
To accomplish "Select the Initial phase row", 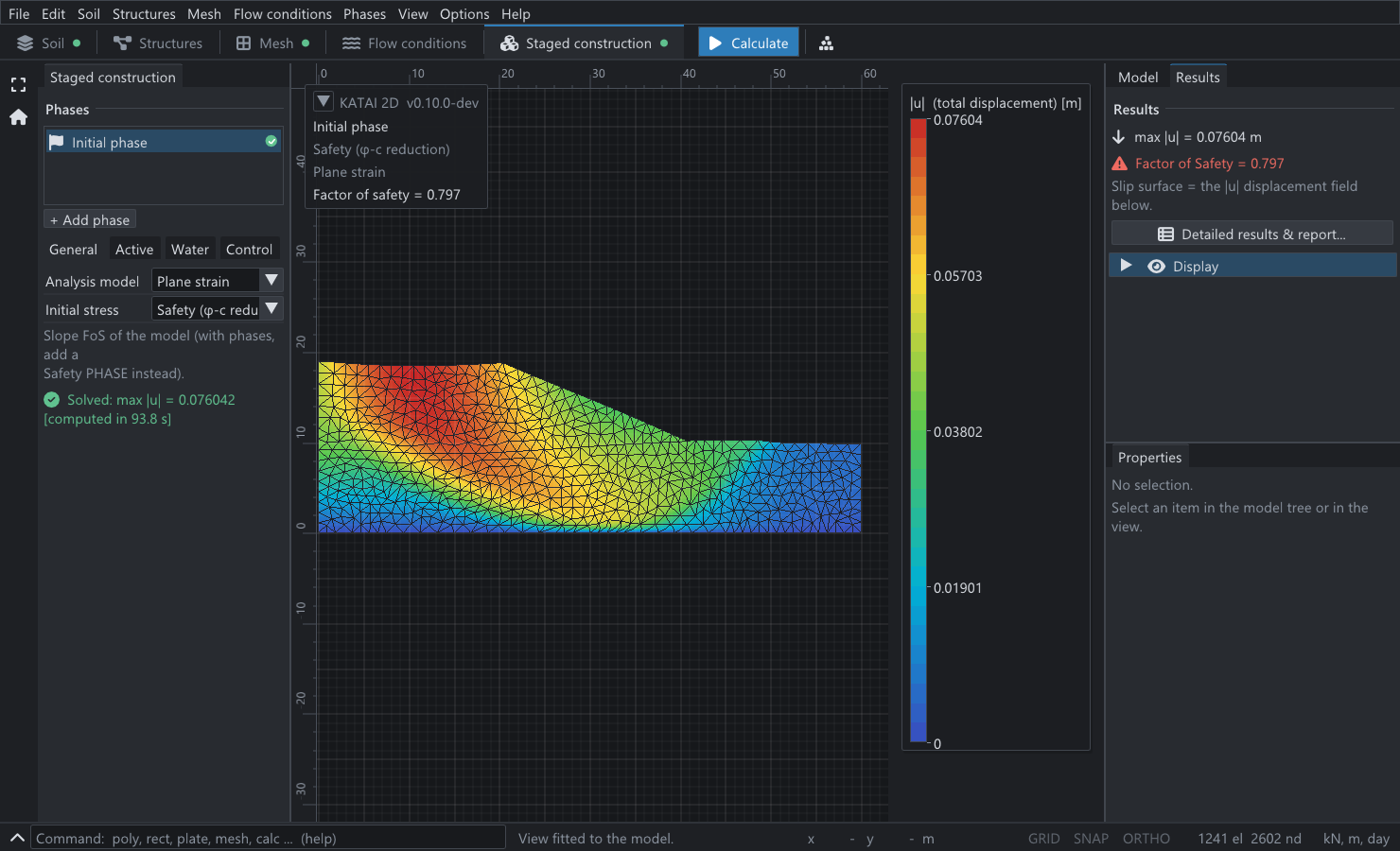I will [x=164, y=142].
